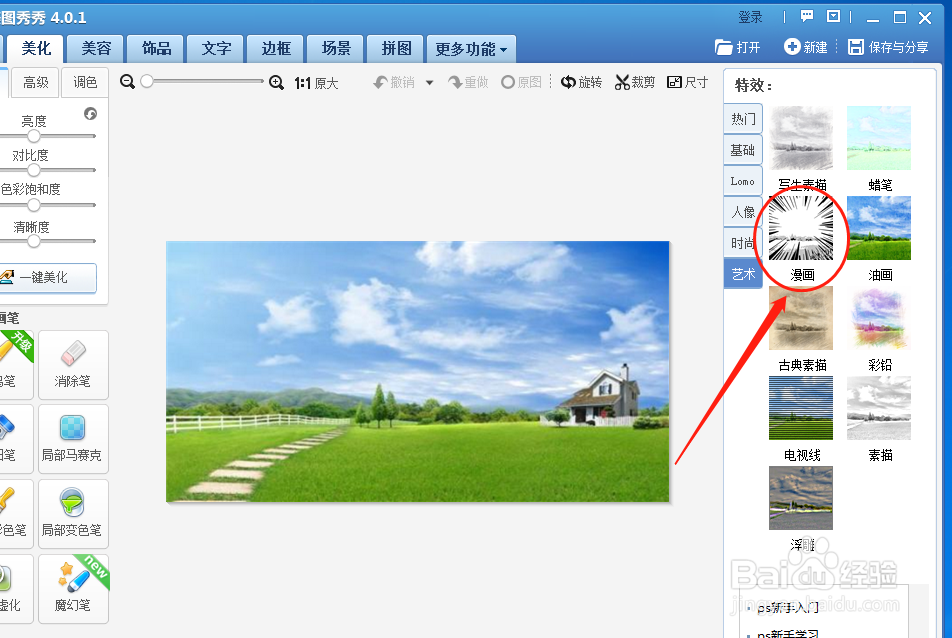Switch to the 拼图 tab
Viewport: 952px width, 638px height.
(396, 49)
